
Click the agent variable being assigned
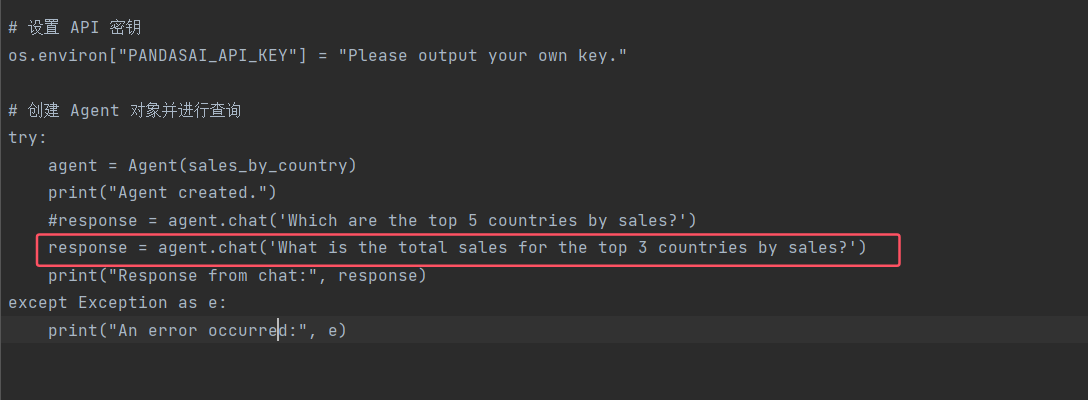coord(72,165)
